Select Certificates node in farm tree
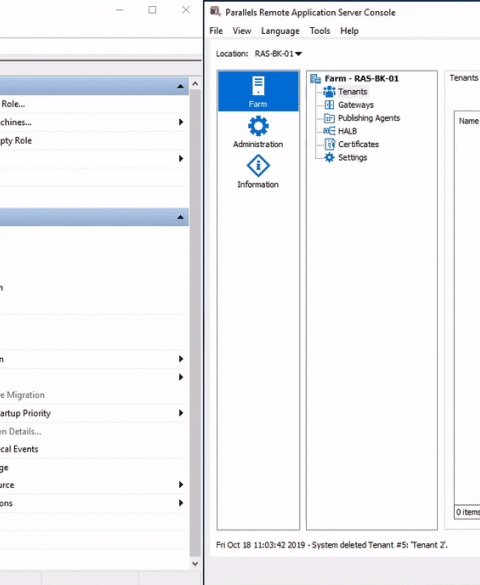 click(x=358, y=144)
